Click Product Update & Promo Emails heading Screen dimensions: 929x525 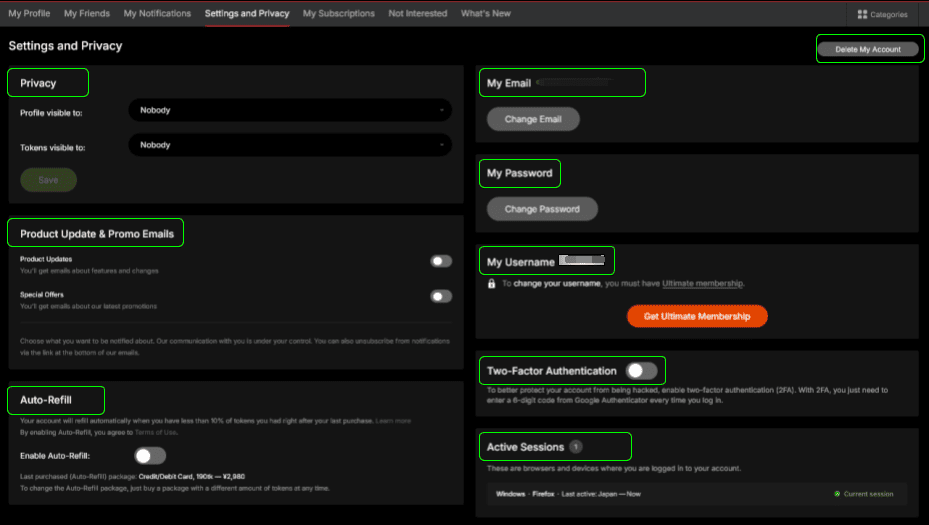[97, 234]
